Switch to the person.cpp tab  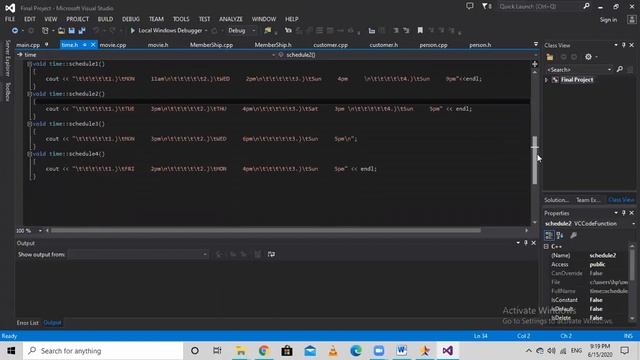[x=433, y=45]
